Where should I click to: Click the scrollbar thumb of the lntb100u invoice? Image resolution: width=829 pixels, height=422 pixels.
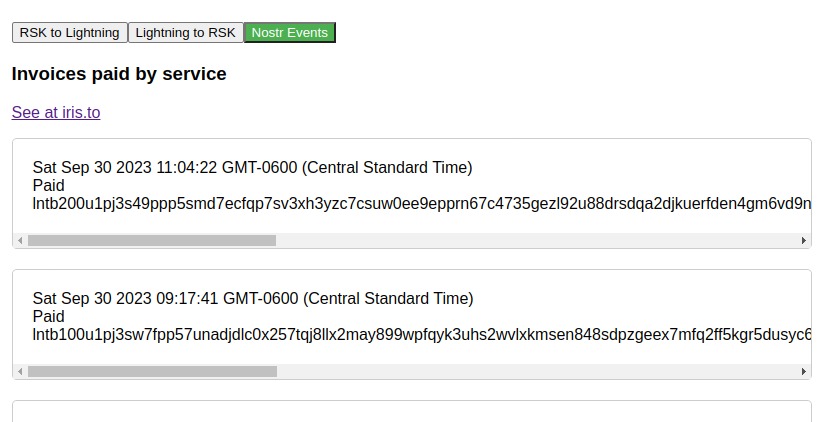(x=152, y=372)
